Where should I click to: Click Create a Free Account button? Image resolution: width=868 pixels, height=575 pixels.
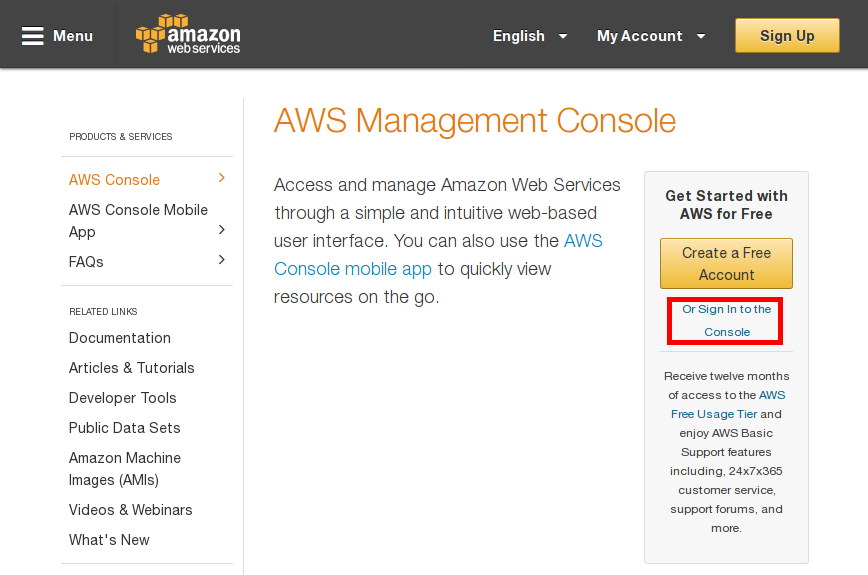(x=726, y=264)
